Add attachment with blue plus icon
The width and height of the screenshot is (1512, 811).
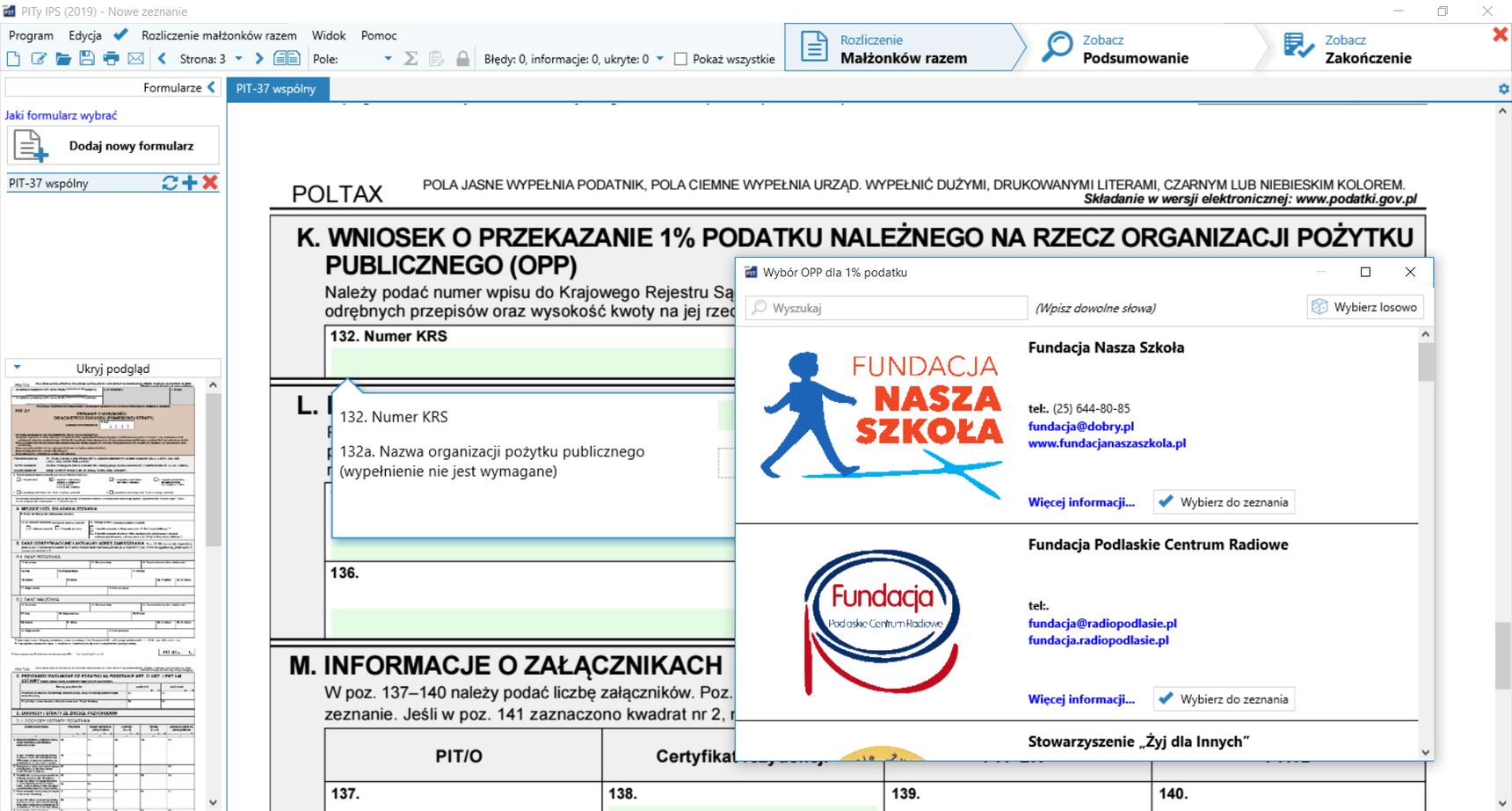point(190,183)
